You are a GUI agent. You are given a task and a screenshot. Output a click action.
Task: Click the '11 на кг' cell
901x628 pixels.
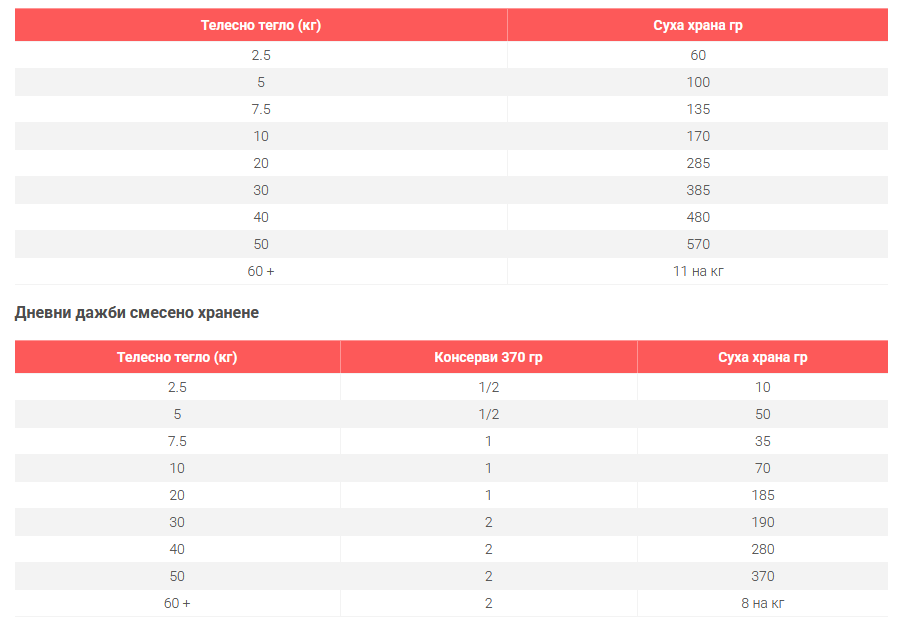click(697, 271)
